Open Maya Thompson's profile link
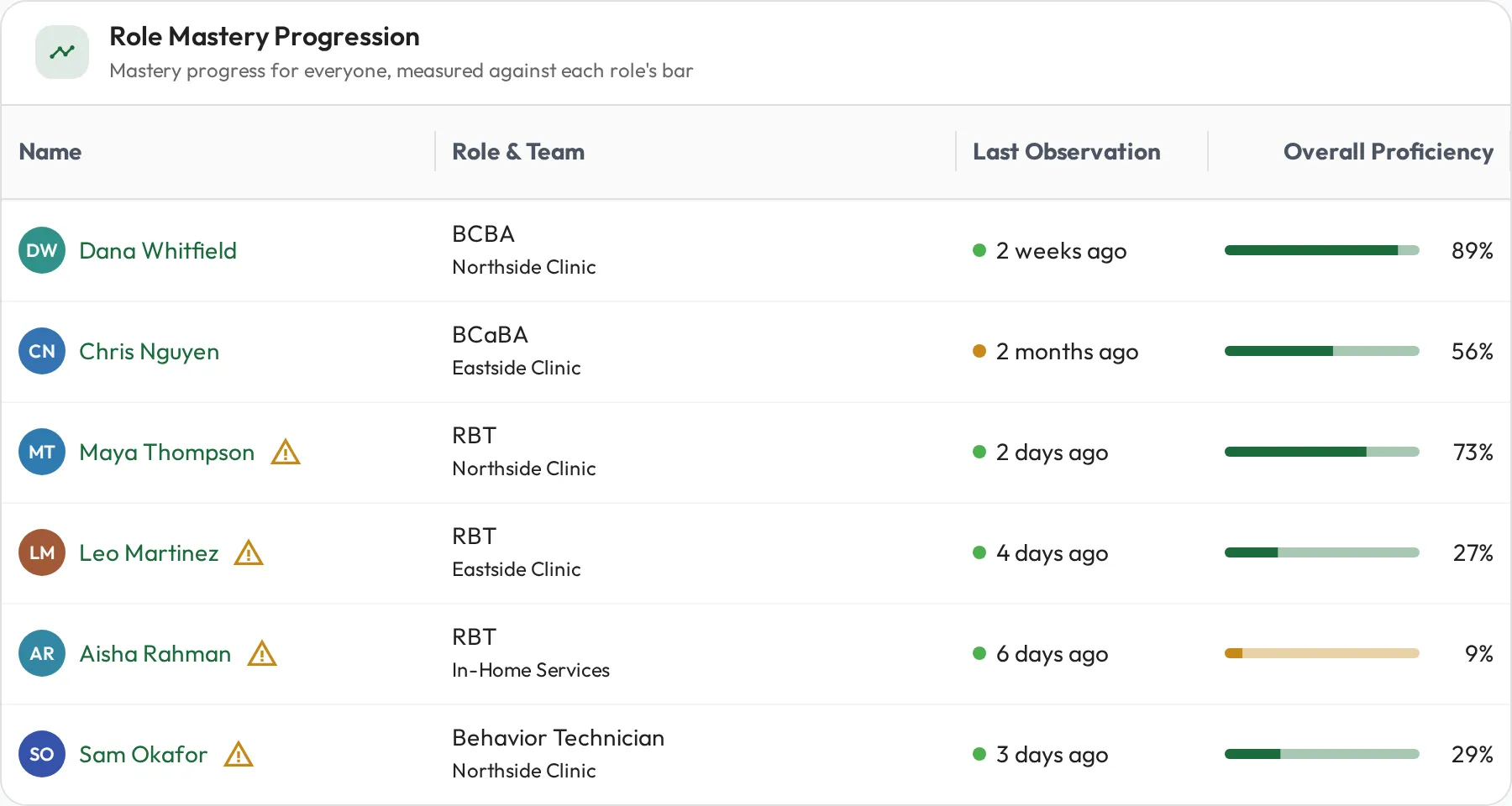Viewport: 1512px width, 806px height. coord(167,452)
